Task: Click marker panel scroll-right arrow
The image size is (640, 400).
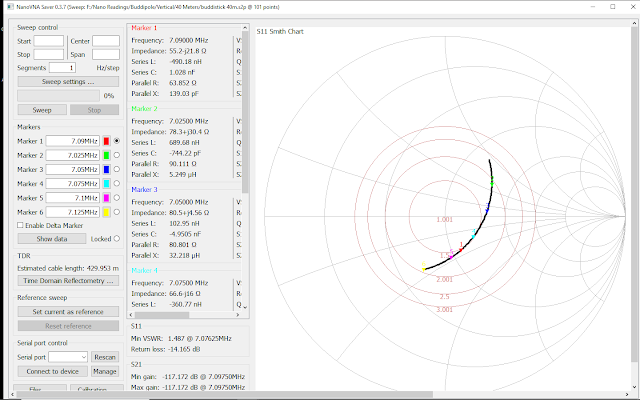Action: 238,315
